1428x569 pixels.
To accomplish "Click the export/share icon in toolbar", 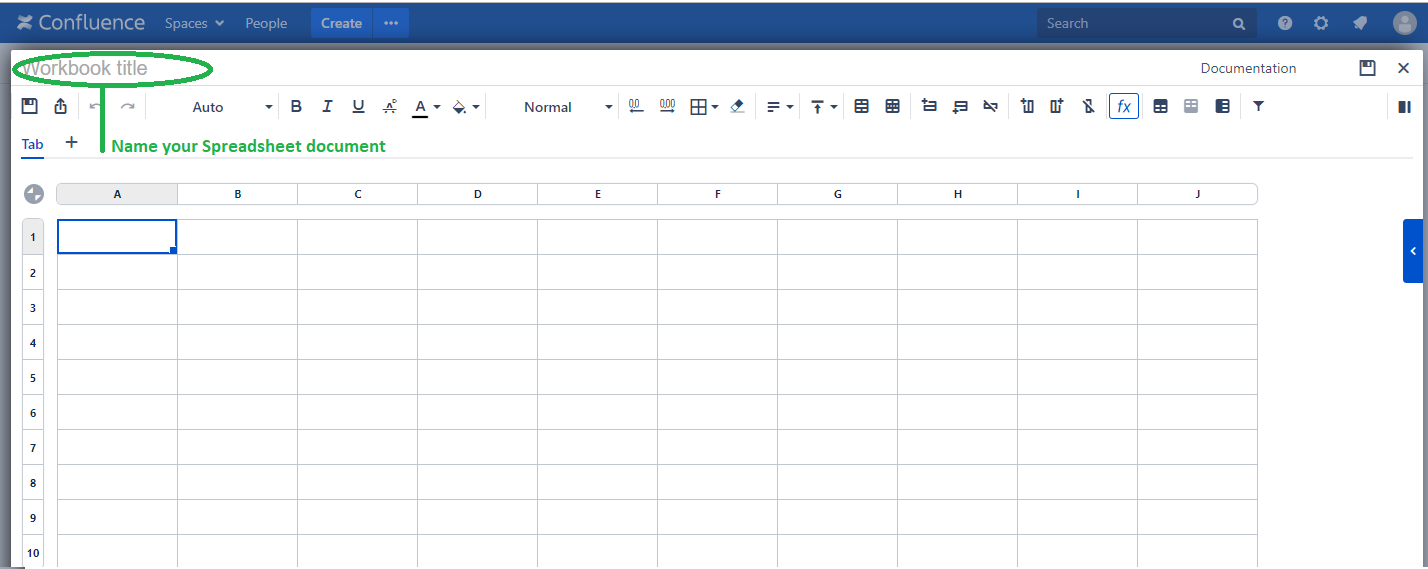I will click(x=61, y=107).
